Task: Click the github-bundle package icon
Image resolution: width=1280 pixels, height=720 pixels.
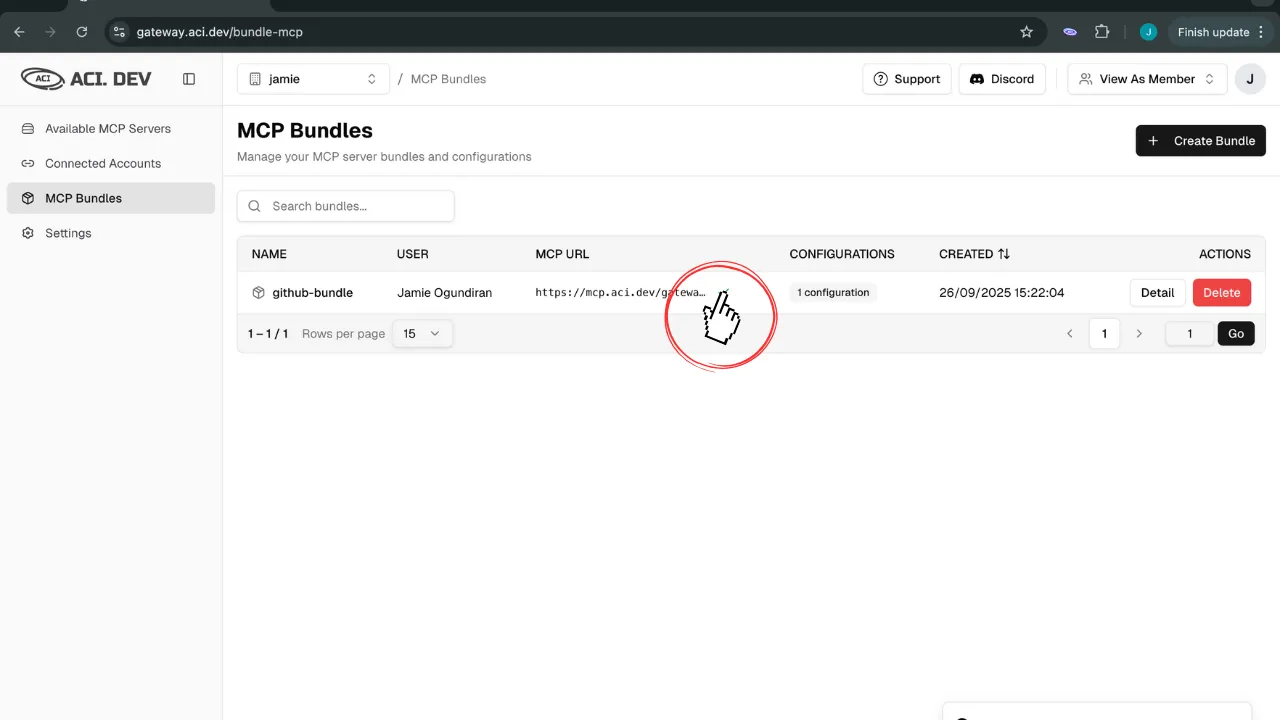Action: click(x=258, y=293)
